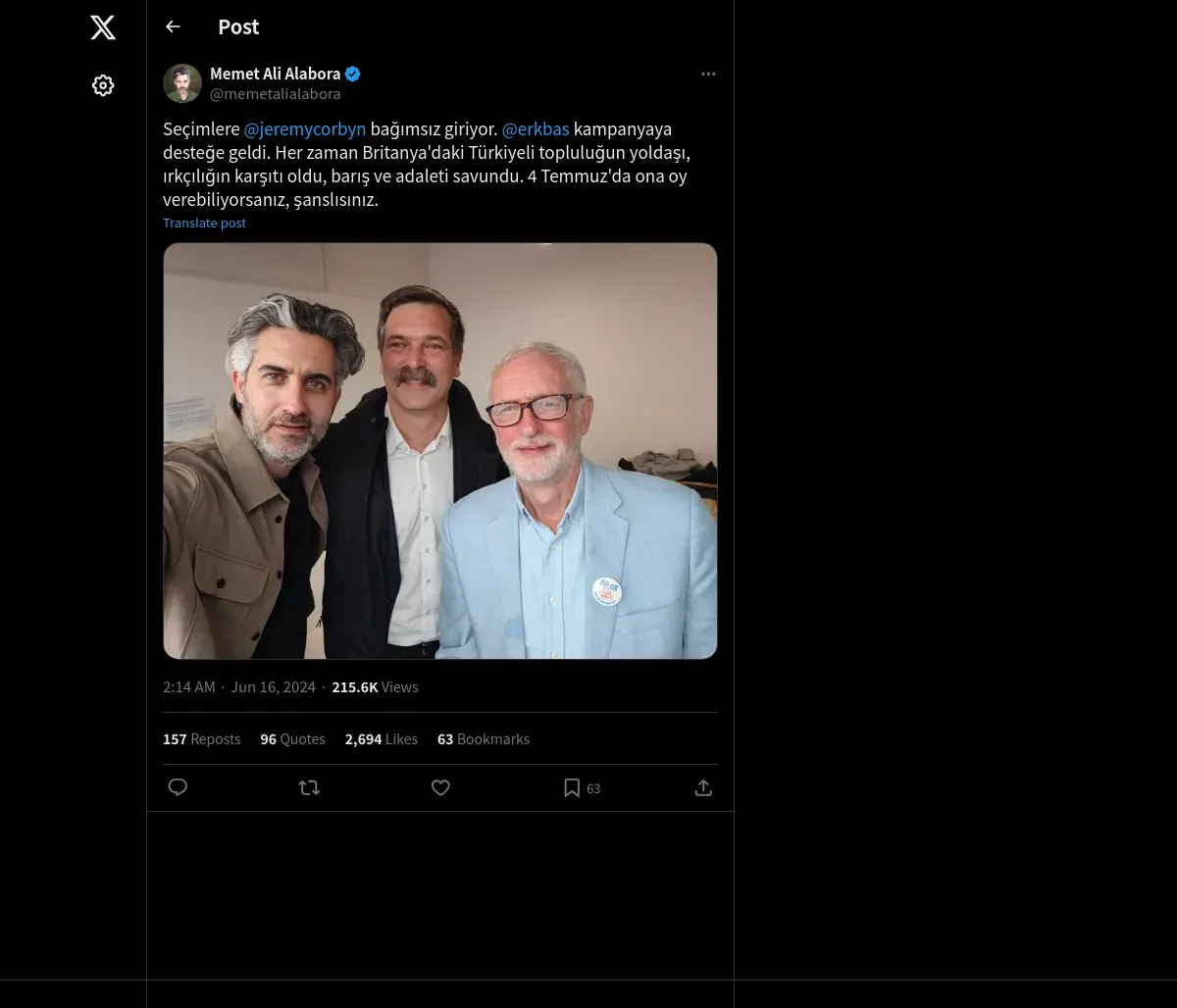Open settings gear in sidebar

tap(103, 86)
